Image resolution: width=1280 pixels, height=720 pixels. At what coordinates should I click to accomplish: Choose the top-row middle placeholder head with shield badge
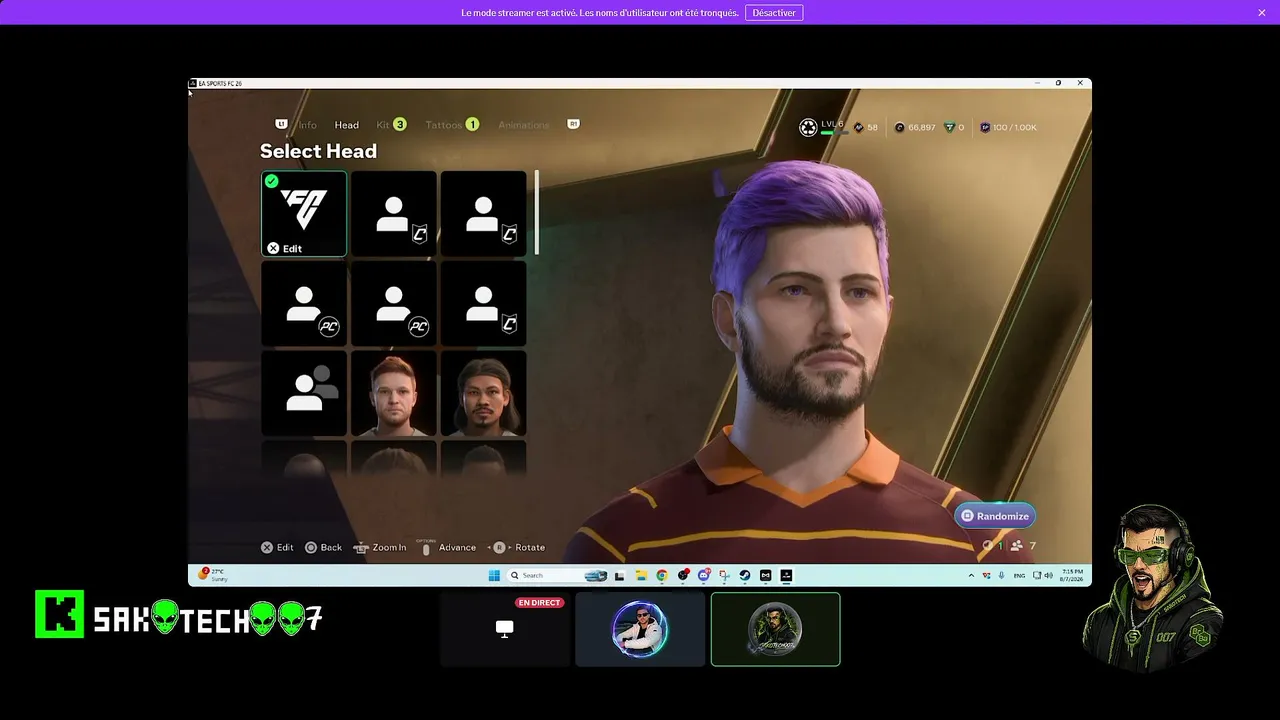pyautogui.click(x=394, y=214)
